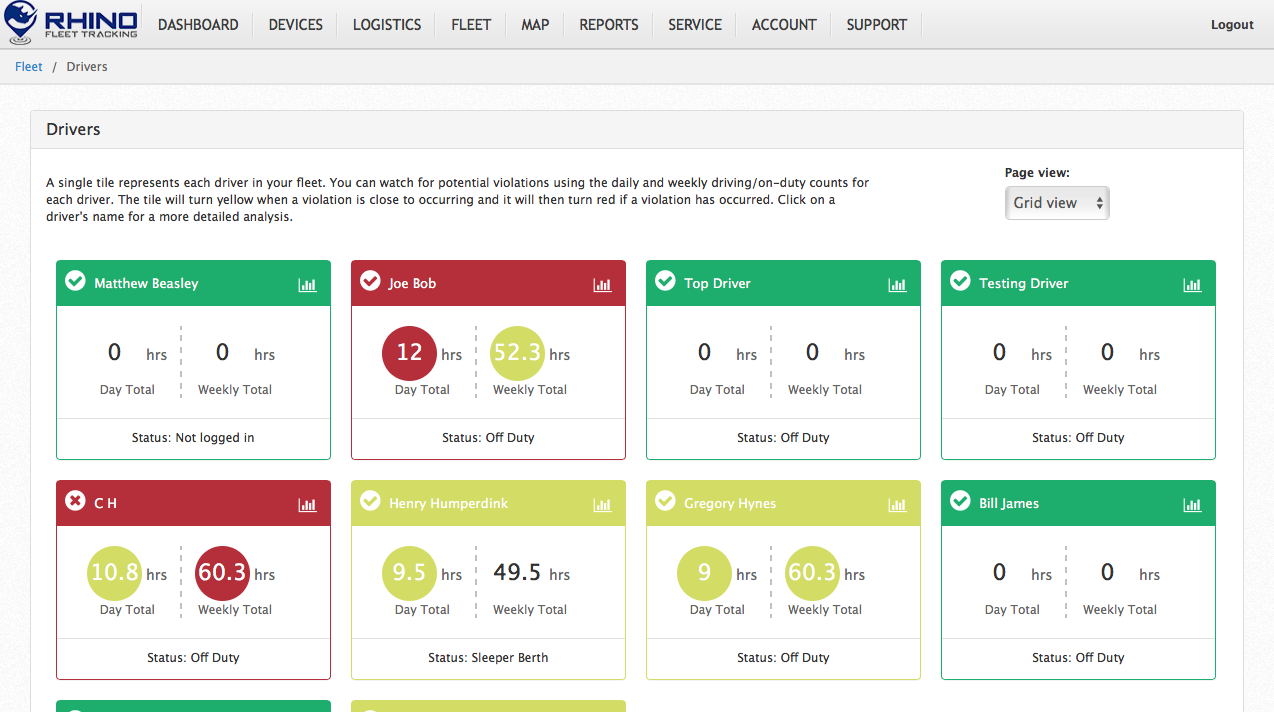The height and width of the screenshot is (712, 1274).
Task: Open the Fleet menu
Action: [471, 24]
